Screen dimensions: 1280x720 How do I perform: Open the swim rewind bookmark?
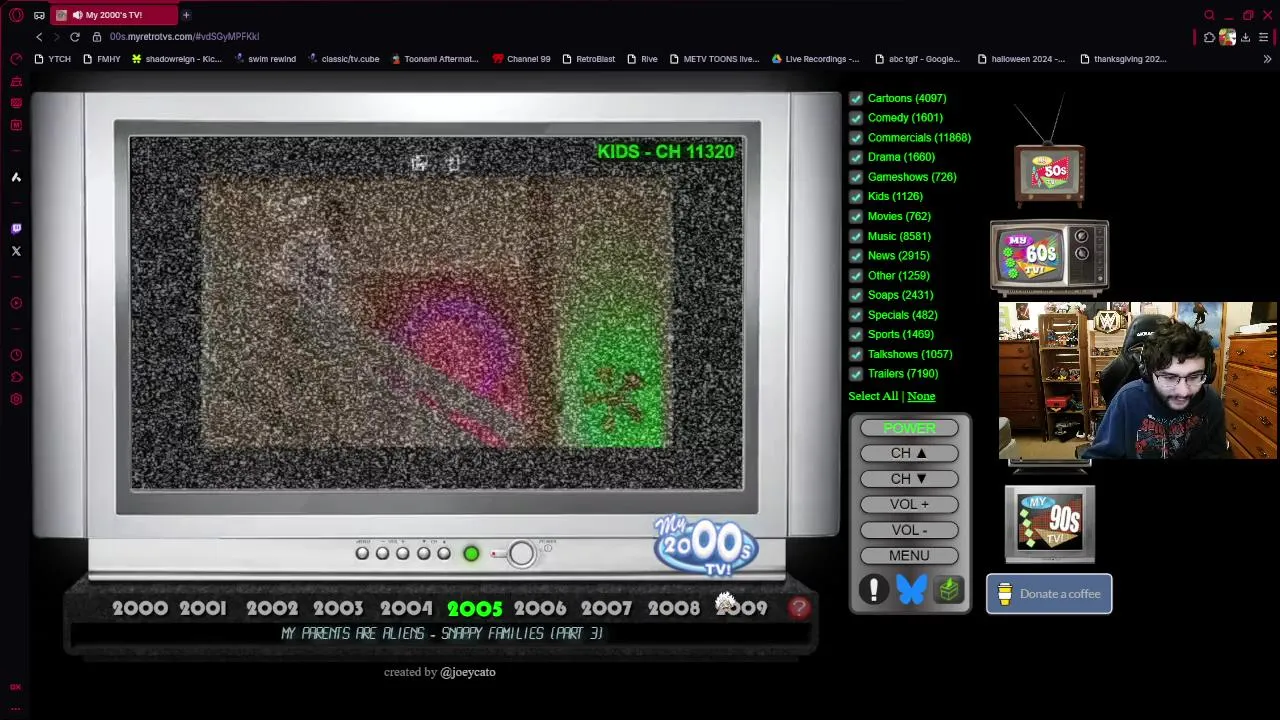pos(265,59)
